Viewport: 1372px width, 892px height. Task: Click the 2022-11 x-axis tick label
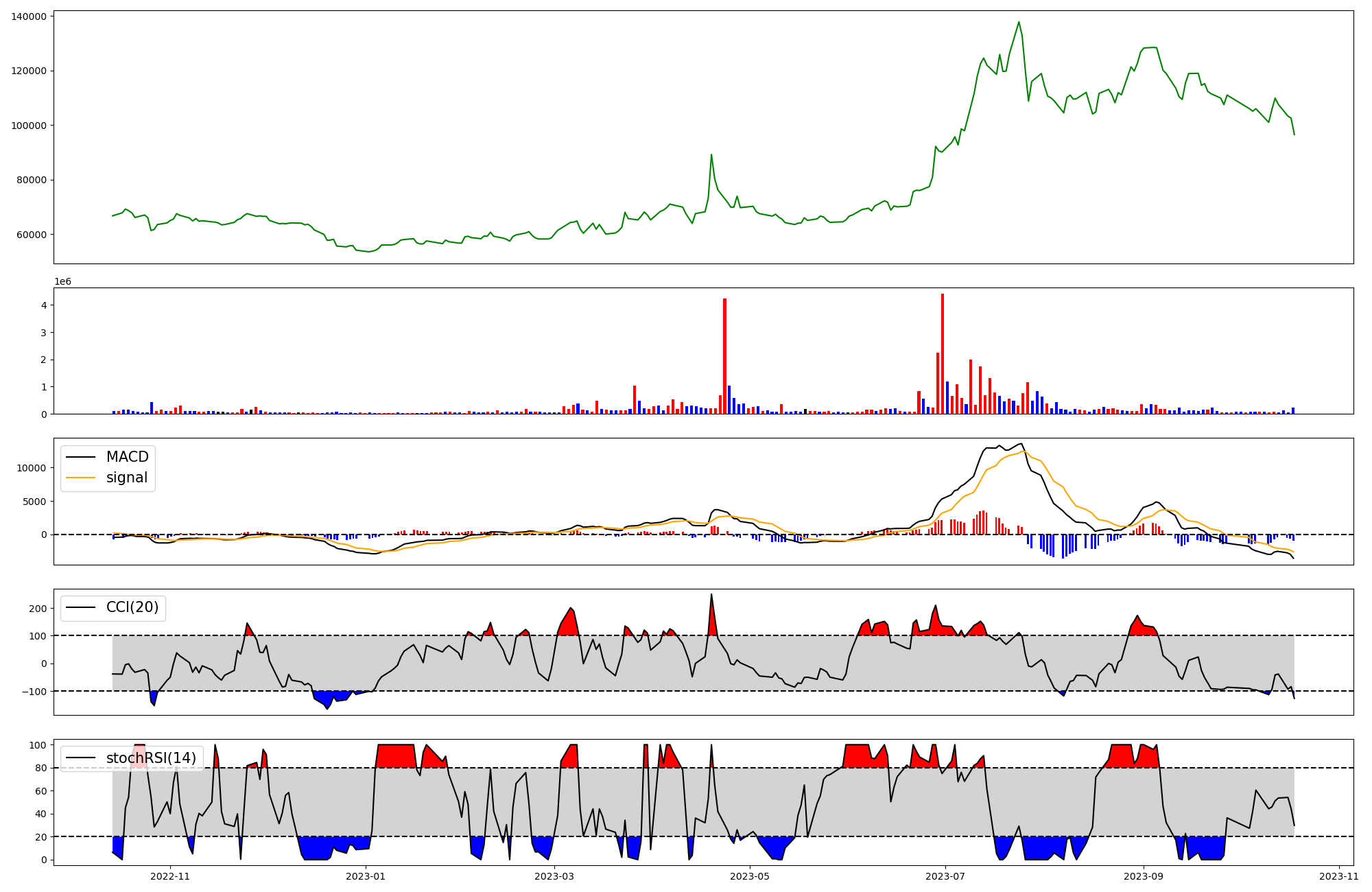(170, 876)
